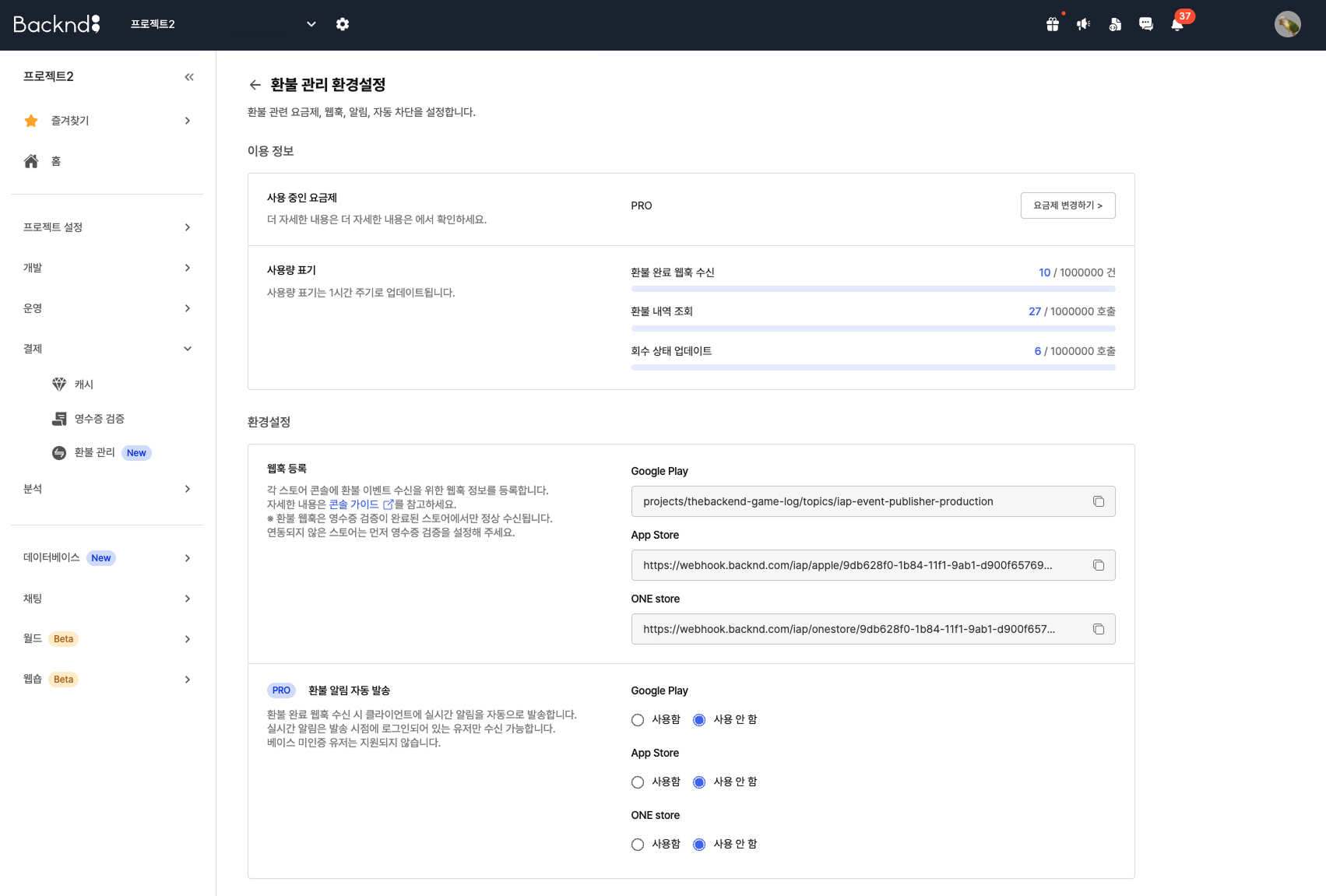1326x896 pixels.
Task: Open the chat support bubble icon
Action: click(1146, 24)
